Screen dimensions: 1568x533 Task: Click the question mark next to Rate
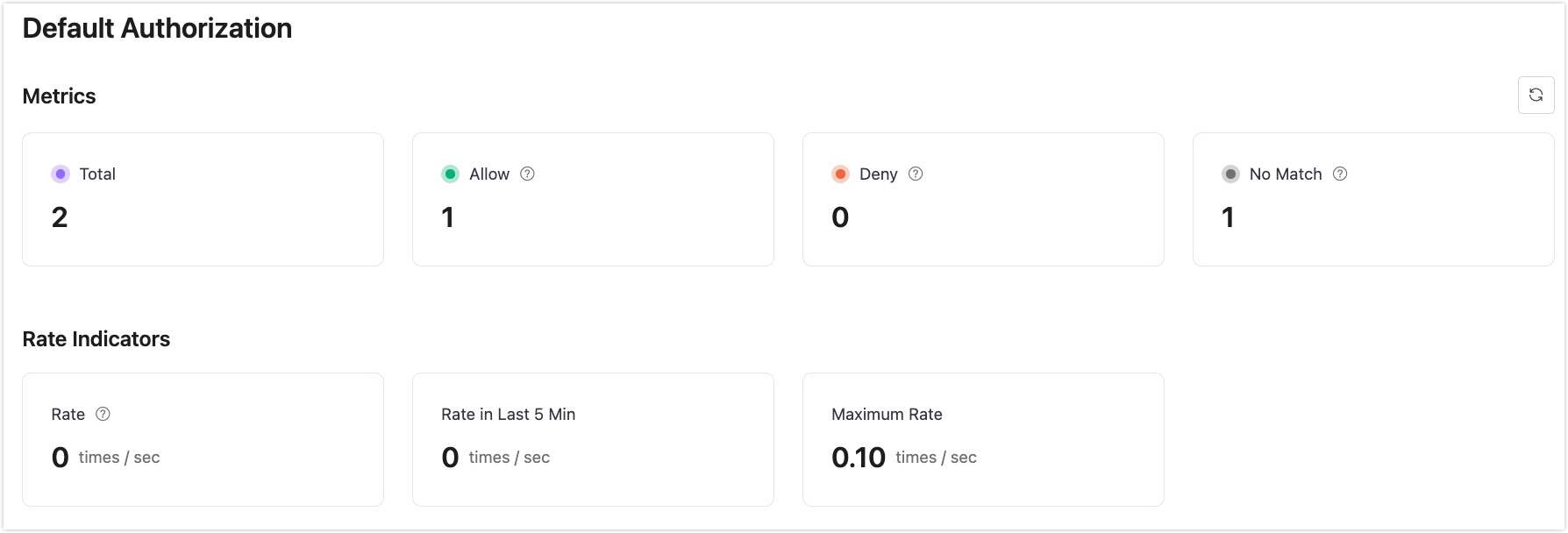(x=103, y=414)
